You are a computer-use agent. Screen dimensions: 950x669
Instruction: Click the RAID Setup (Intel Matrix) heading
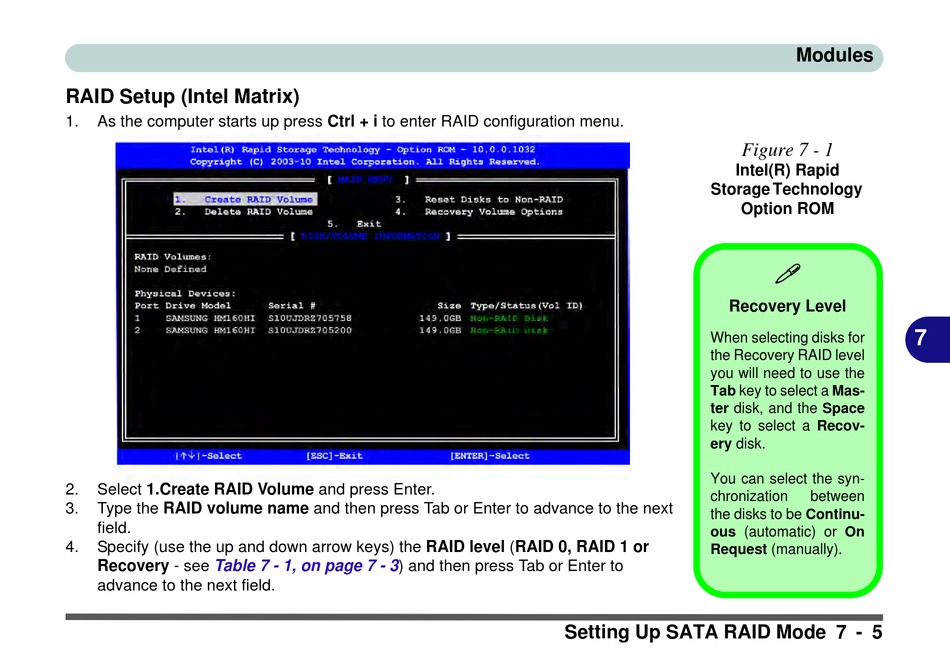[182, 97]
